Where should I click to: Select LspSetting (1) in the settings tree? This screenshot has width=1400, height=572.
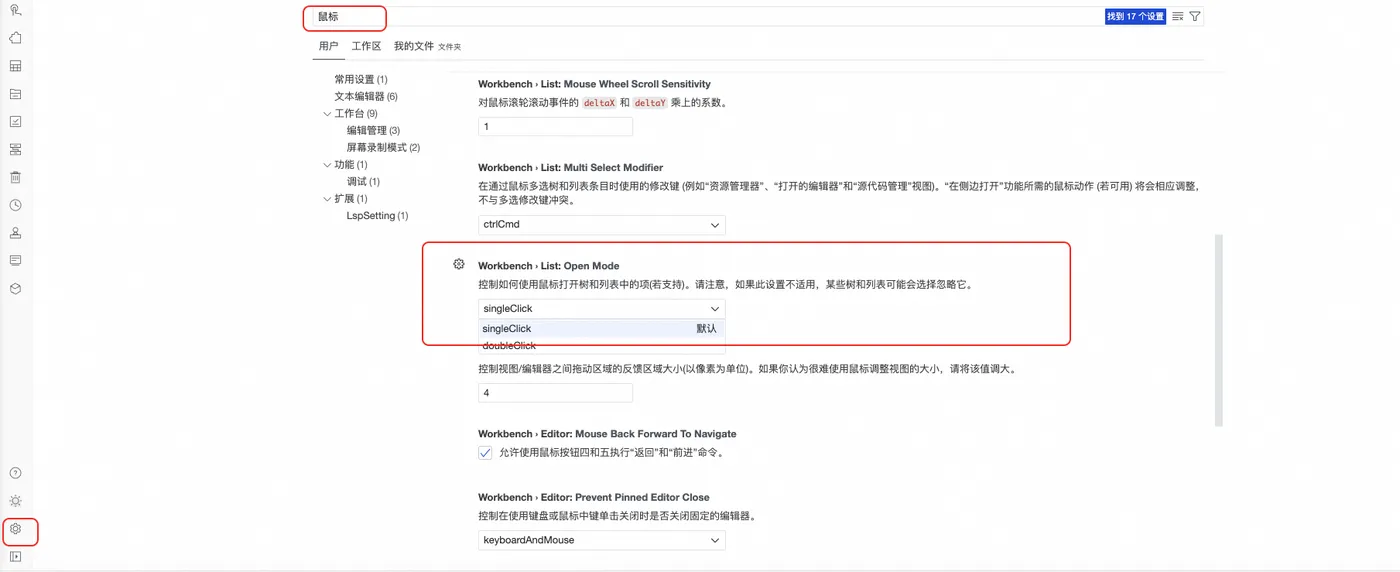coord(378,215)
